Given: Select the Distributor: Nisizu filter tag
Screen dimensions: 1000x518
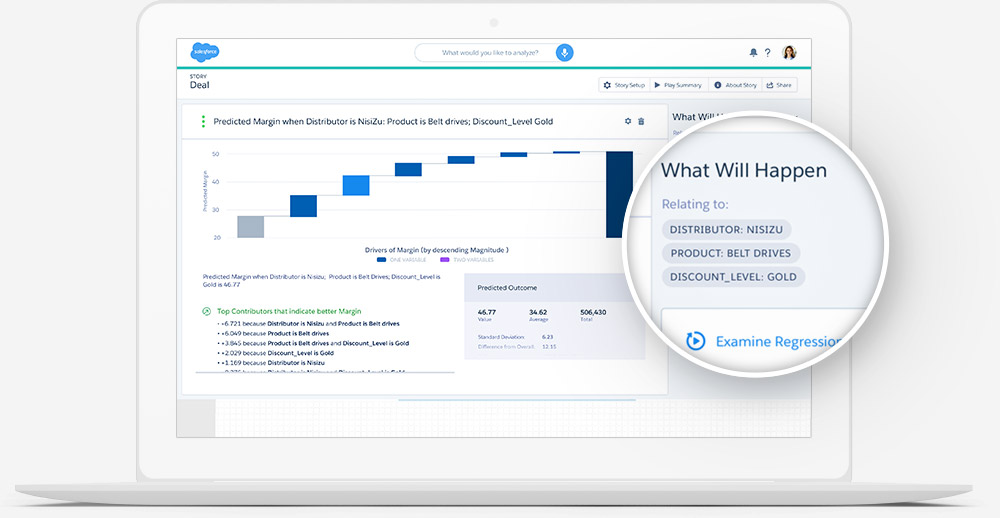Looking at the screenshot, I should (726, 229).
